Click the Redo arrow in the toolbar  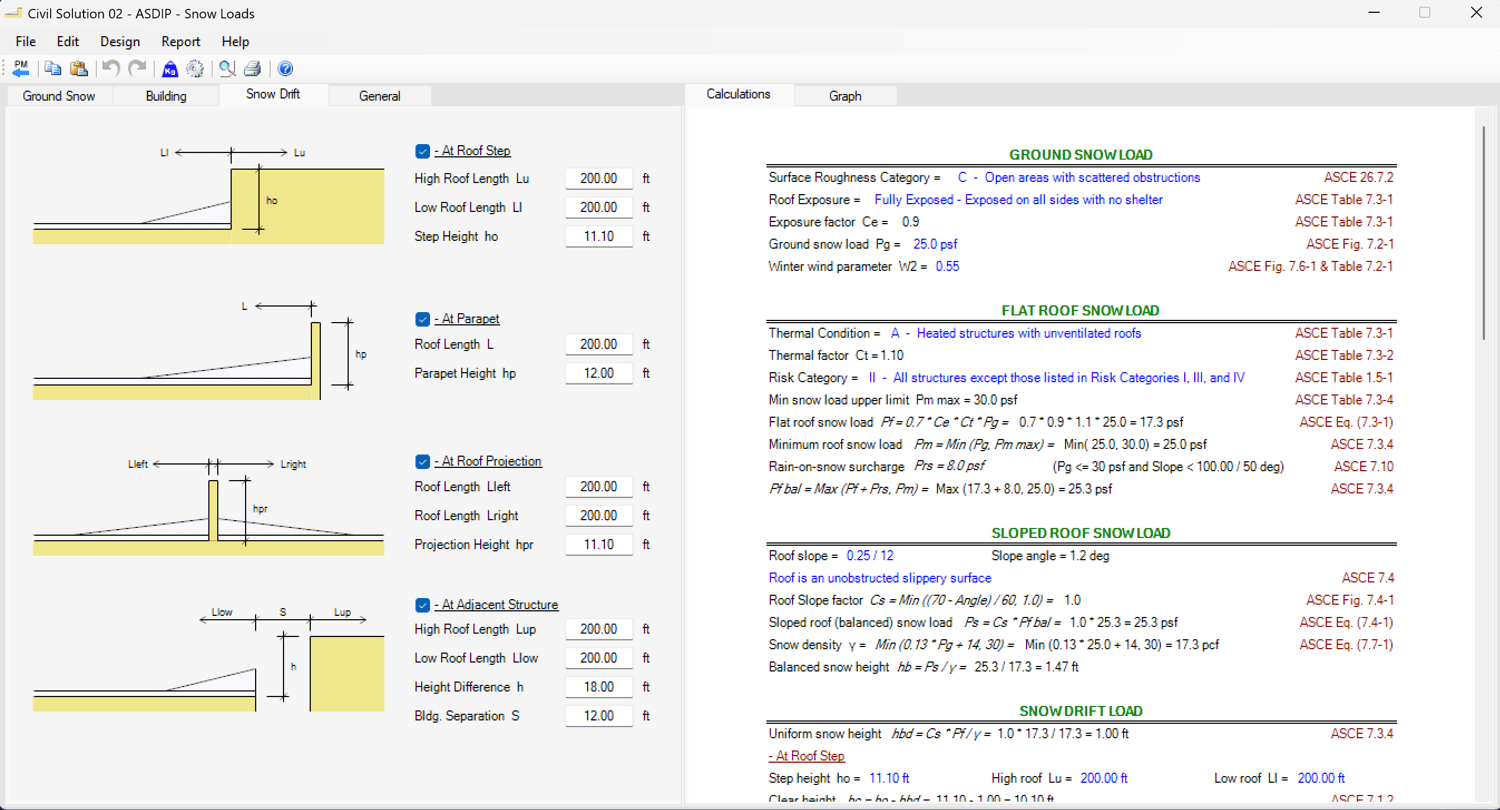point(138,68)
